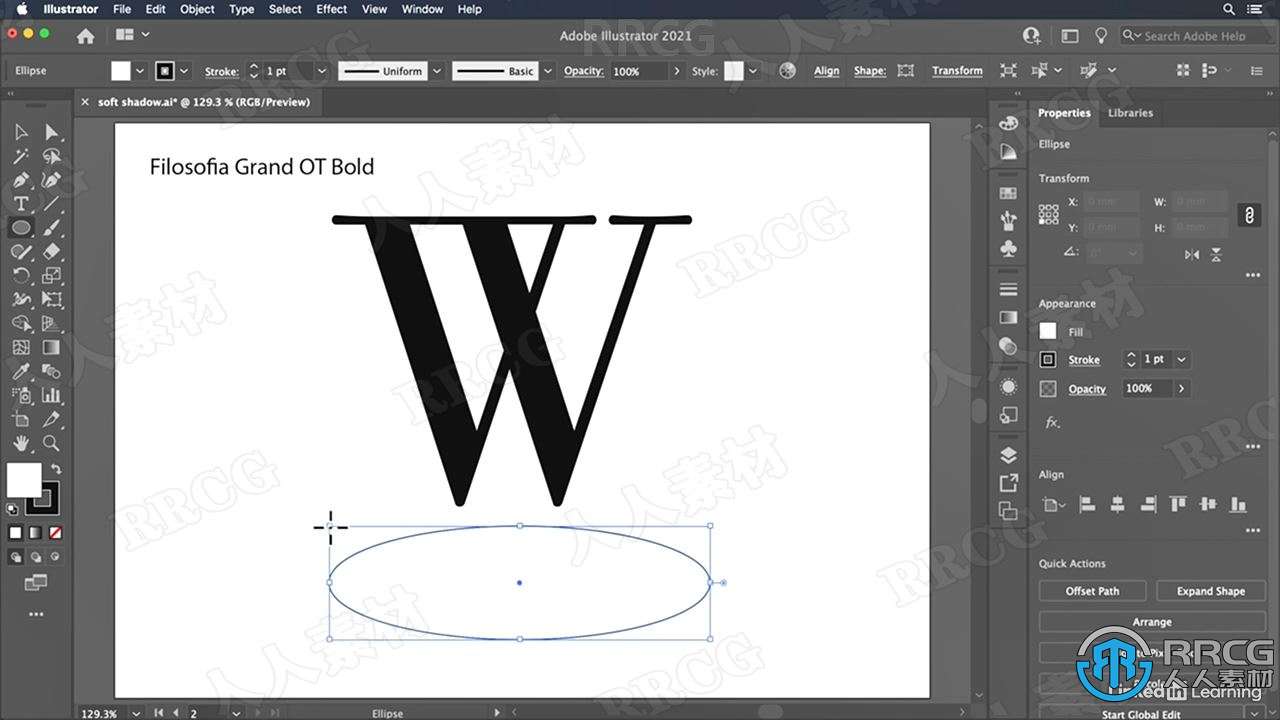Viewport: 1280px width, 720px height.
Task: Set fill mode to Gradient
Action: click(x=35, y=533)
